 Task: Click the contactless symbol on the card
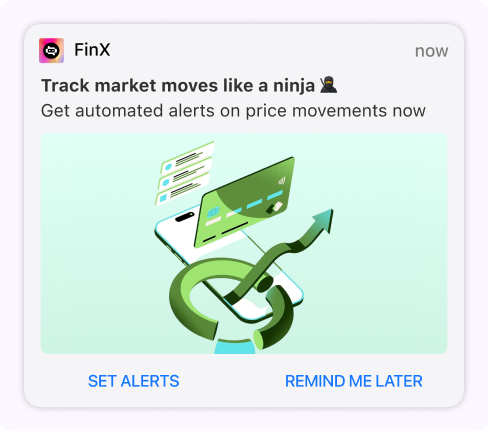tap(282, 181)
